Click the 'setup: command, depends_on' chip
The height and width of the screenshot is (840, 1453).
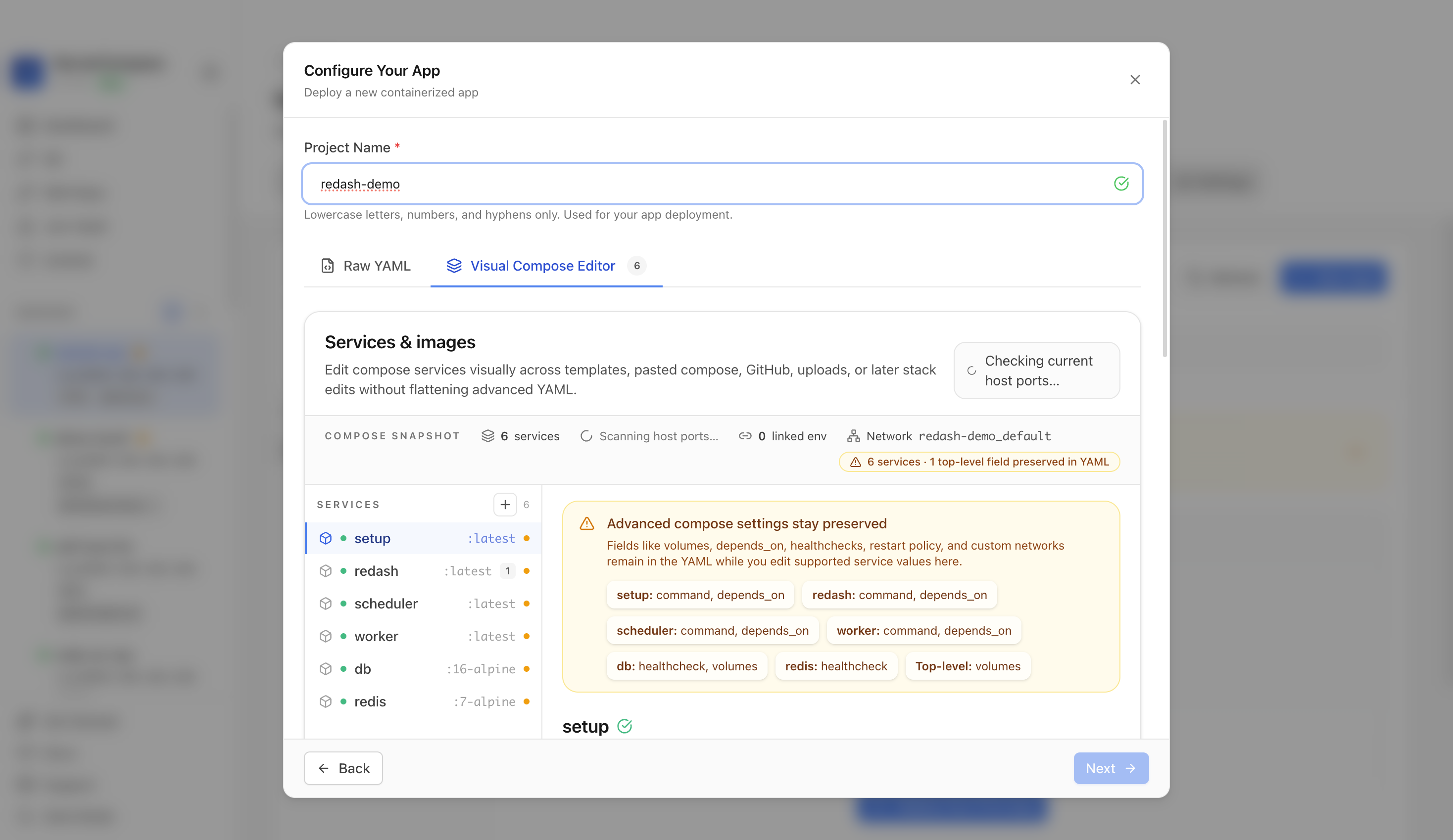pyautogui.click(x=700, y=595)
